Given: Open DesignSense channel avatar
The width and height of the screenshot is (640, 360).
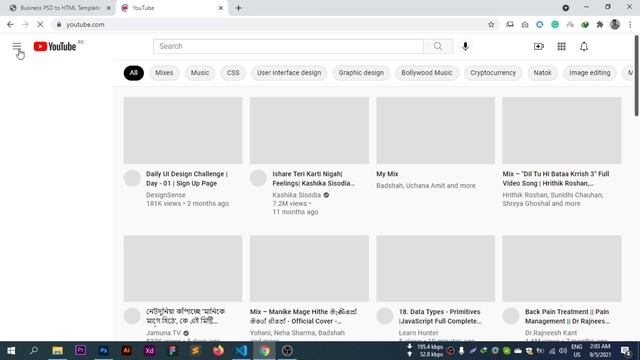Looking at the screenshot, I should (132, 178).
